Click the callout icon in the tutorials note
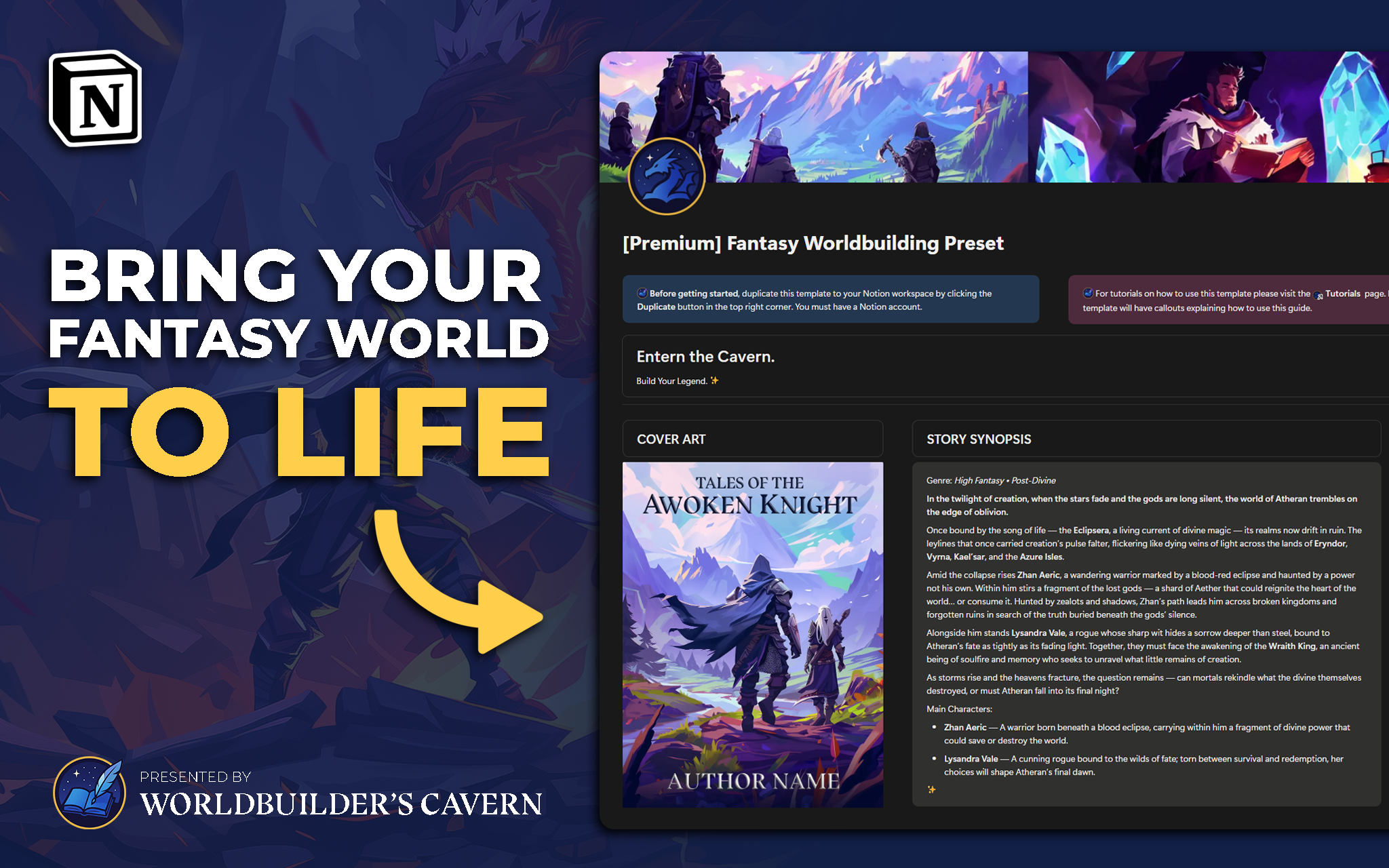The width and height of the screenshot is (1389, 868). pos(1089,293)
